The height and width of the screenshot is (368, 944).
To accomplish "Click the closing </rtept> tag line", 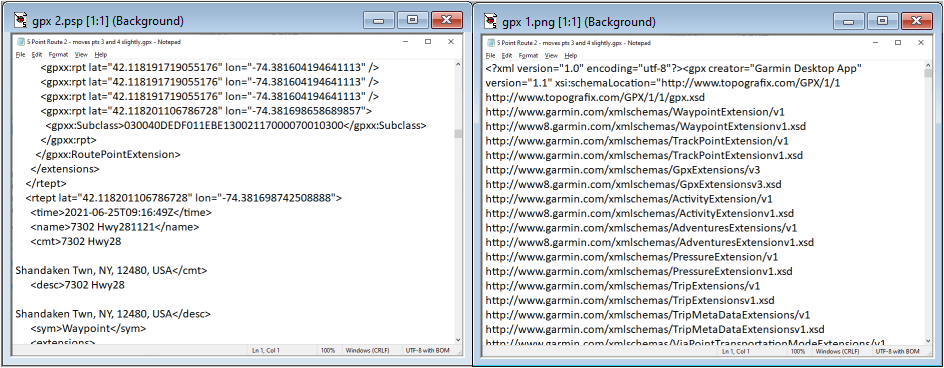I will click(46, 183).
